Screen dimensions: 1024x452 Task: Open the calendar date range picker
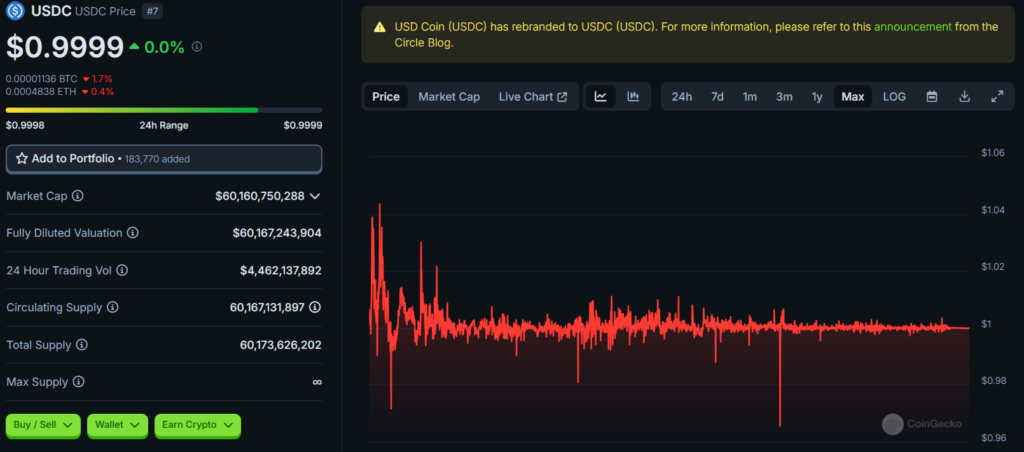point(932,97)
